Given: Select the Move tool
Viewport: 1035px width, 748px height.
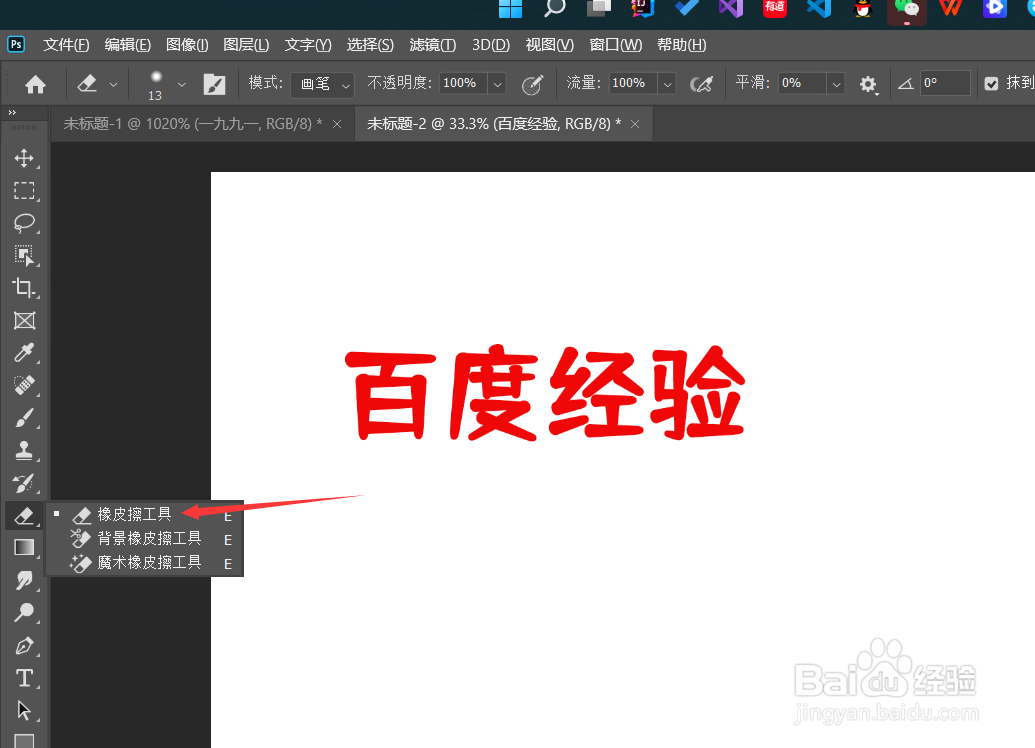Looking at the screenshot, I should [25, 158].
